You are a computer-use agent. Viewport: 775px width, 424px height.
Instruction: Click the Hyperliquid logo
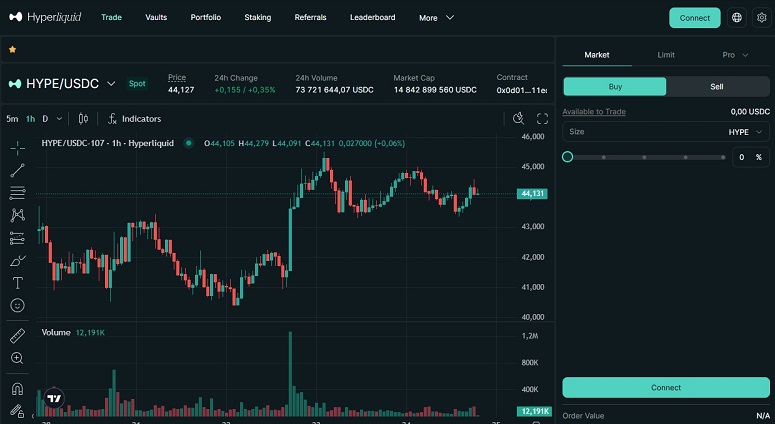coord(45,17)
